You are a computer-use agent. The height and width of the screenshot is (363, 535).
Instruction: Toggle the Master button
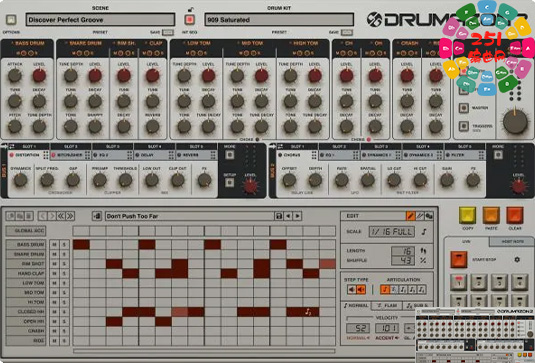coord(463,108)
